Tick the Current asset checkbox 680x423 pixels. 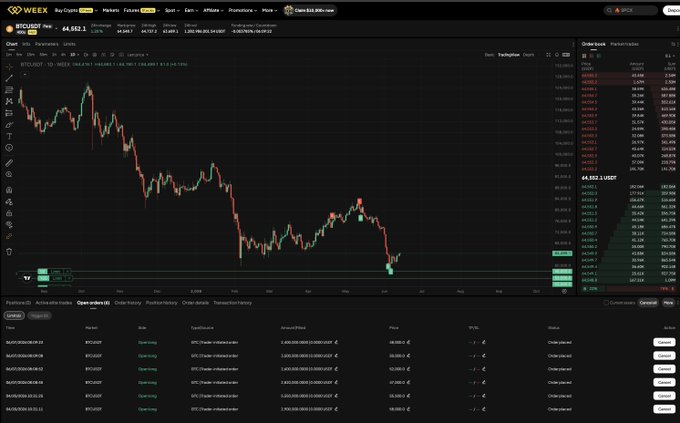(606, 303)
